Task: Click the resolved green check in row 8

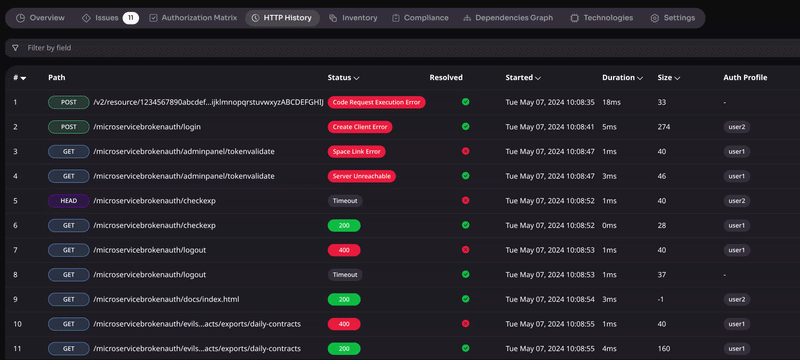Action: 465,274
